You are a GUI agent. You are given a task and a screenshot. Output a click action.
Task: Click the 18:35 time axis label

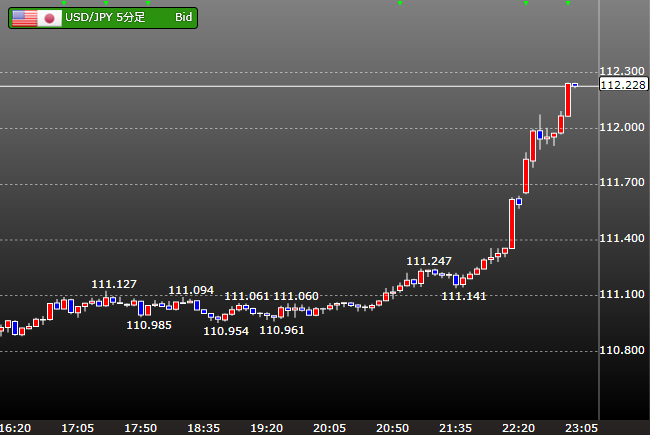coord(204,428)
